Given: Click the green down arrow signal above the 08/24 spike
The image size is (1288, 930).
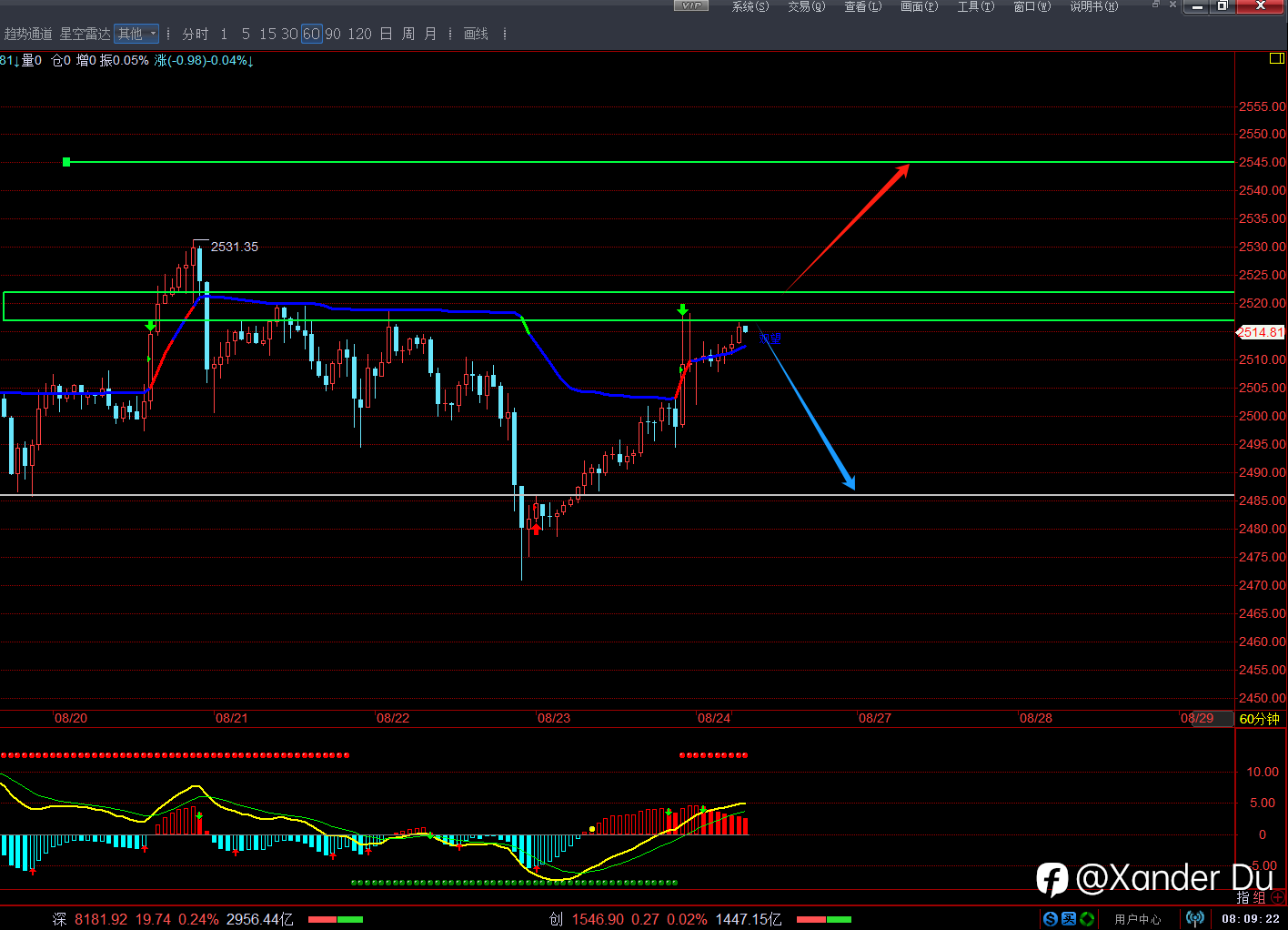Looking at the screenshot, I should [682, 310].
